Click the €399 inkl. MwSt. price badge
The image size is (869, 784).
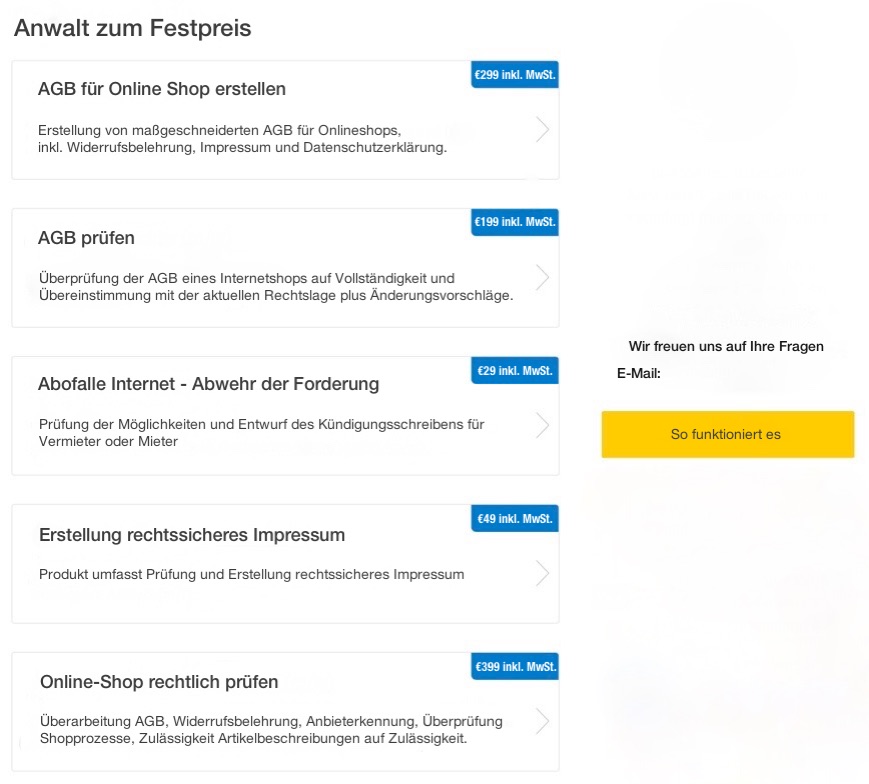(514, 667)
